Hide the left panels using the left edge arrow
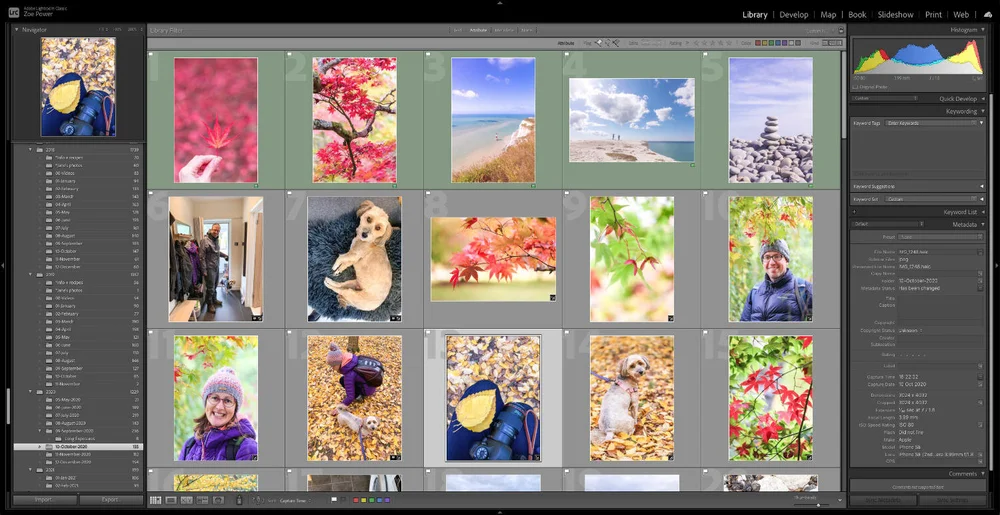This screenshot has width=1000, height=515. pos(3,265)
